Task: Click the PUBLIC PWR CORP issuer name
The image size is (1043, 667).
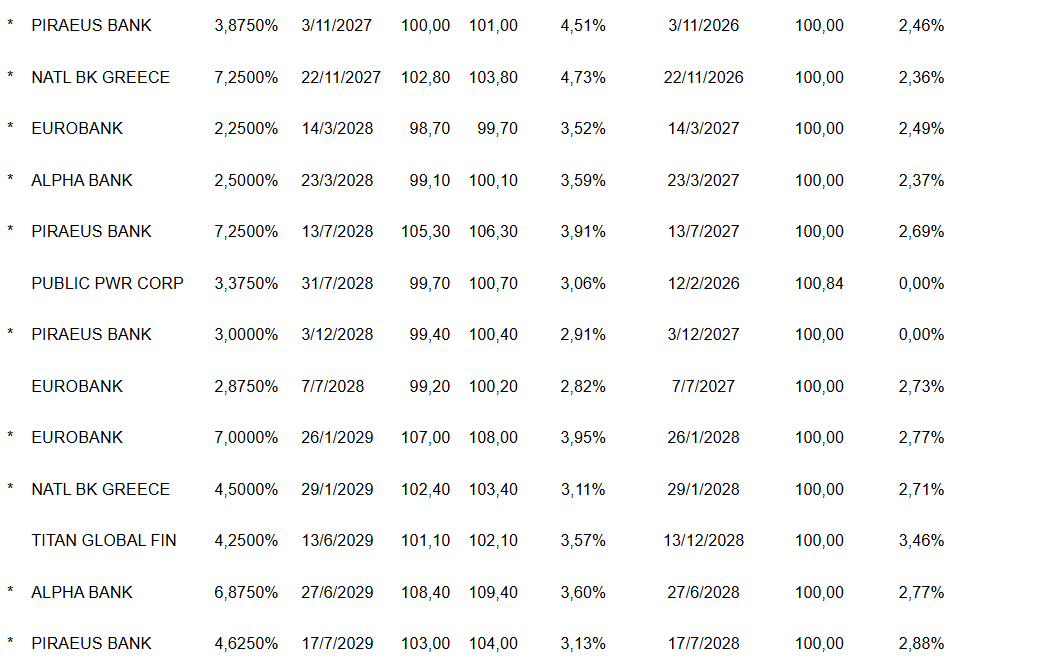Action: pos(107,283)
